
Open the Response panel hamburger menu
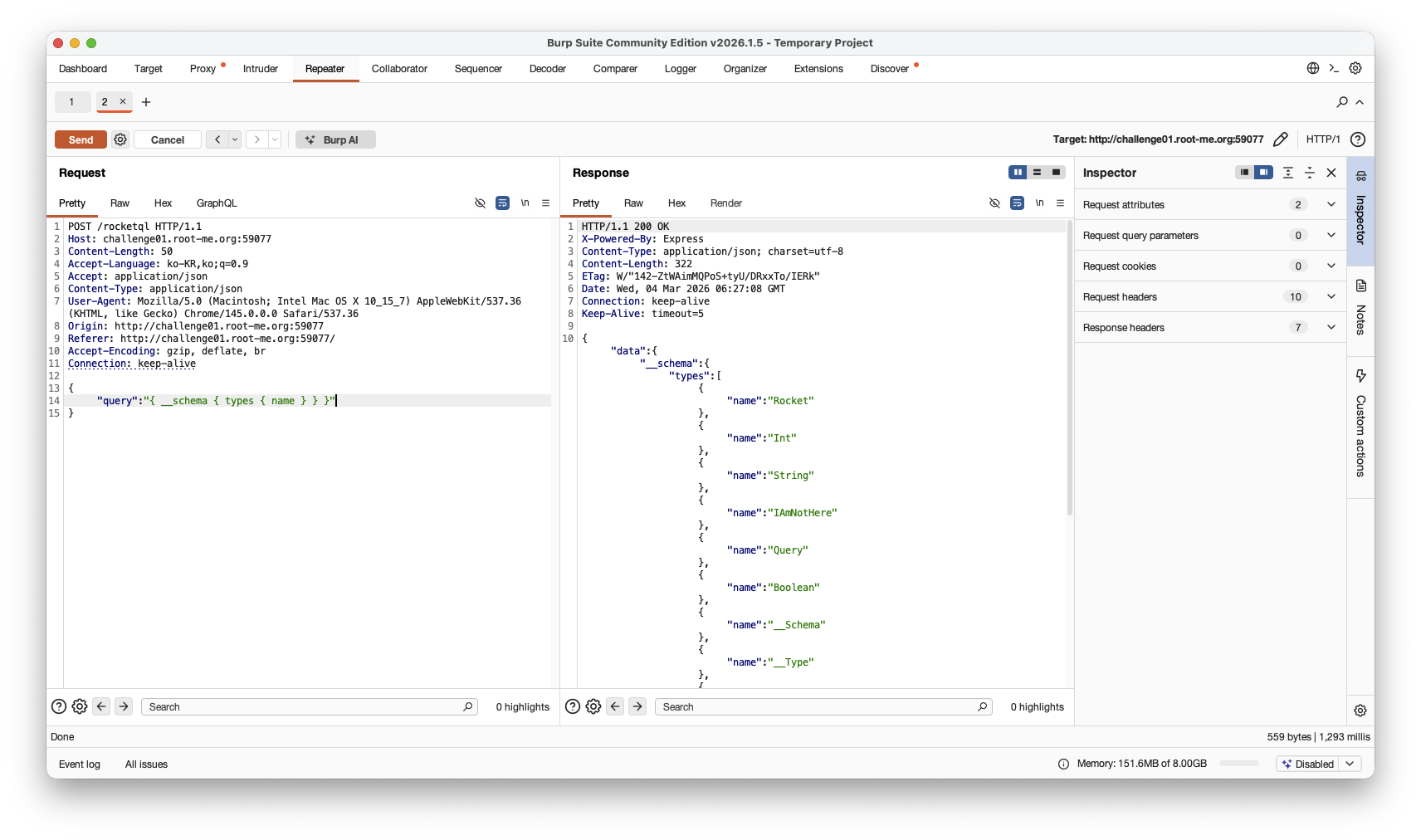pos(1060,203)
